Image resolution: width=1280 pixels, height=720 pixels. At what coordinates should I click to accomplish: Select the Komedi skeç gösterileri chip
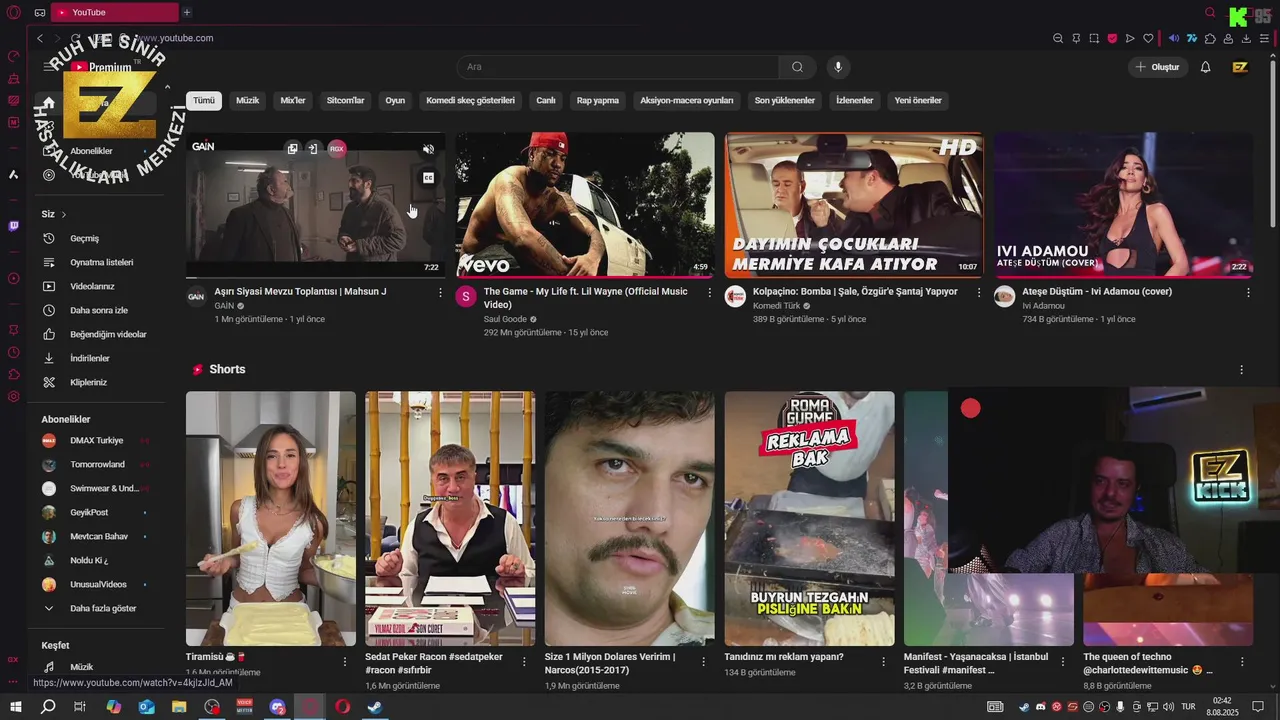[470, 100]
